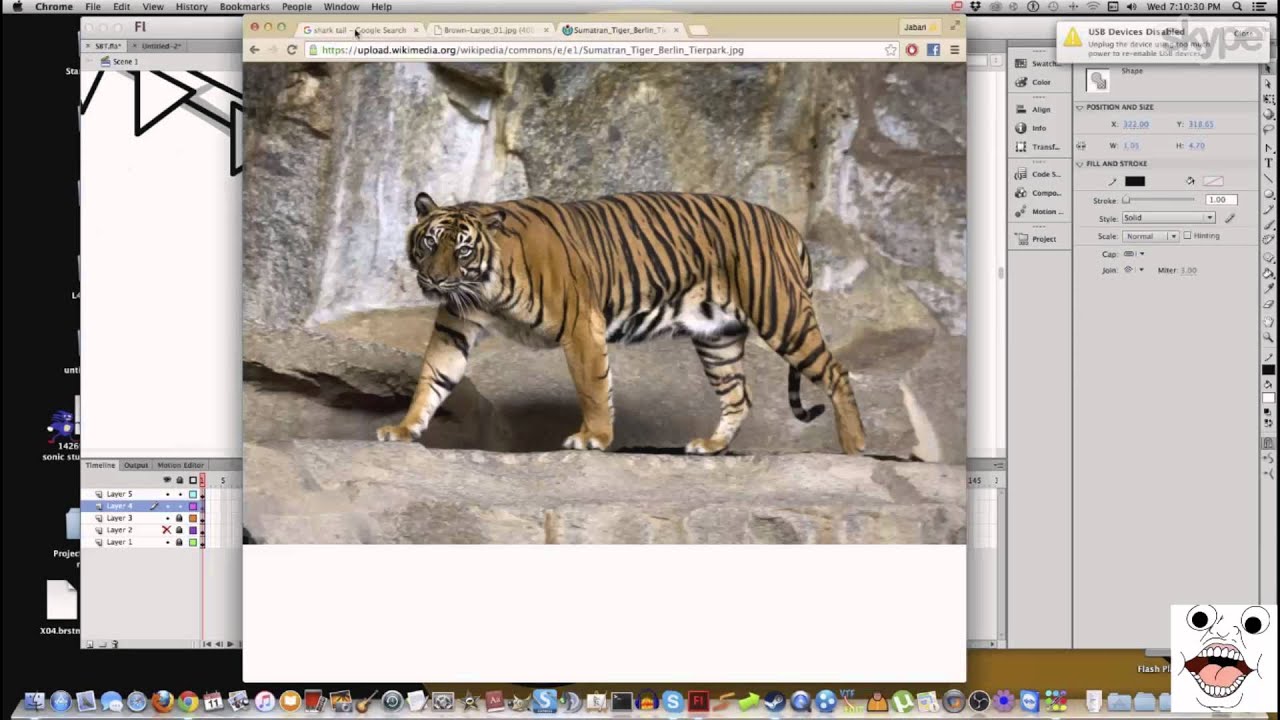This screenshot has height=720, width=1280.
Task: Open the Bookmarks menu in the menu bar
Action: [x=244, y=7]
